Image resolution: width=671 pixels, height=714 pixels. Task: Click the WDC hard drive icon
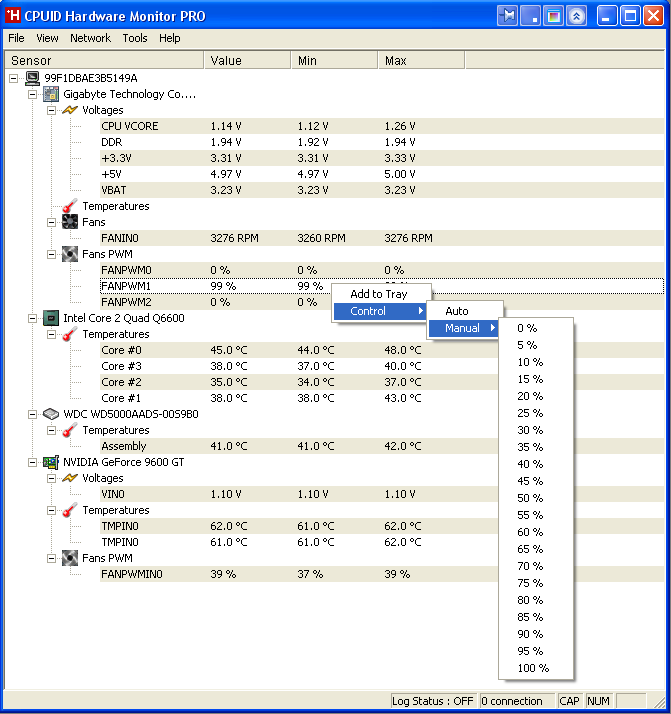pos(51,414)
